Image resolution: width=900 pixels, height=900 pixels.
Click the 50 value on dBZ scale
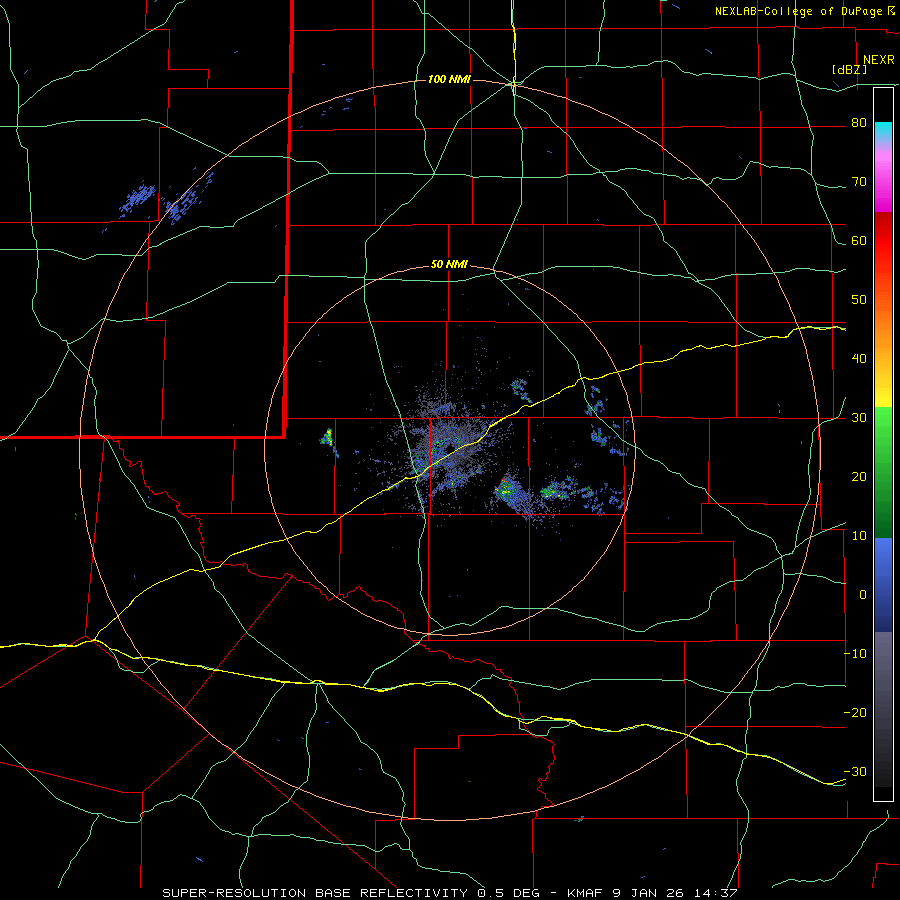(859, 300)
